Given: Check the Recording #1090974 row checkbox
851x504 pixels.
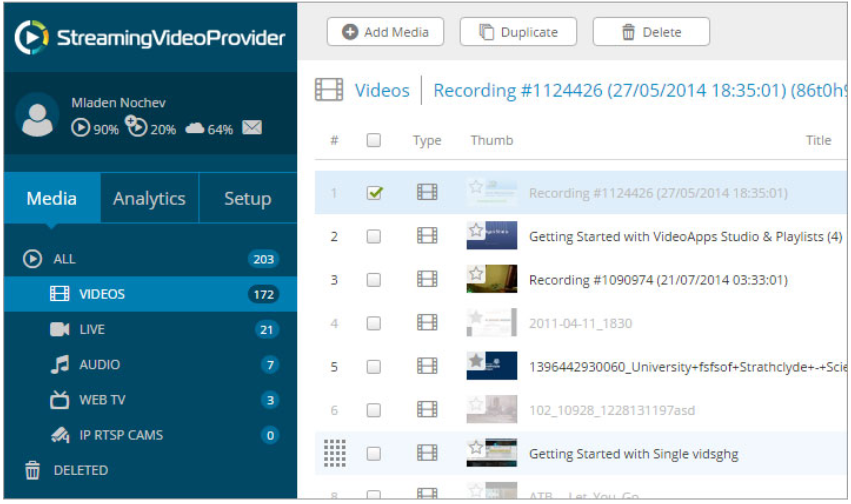Looking at the screenshot, I should point(373,279).
